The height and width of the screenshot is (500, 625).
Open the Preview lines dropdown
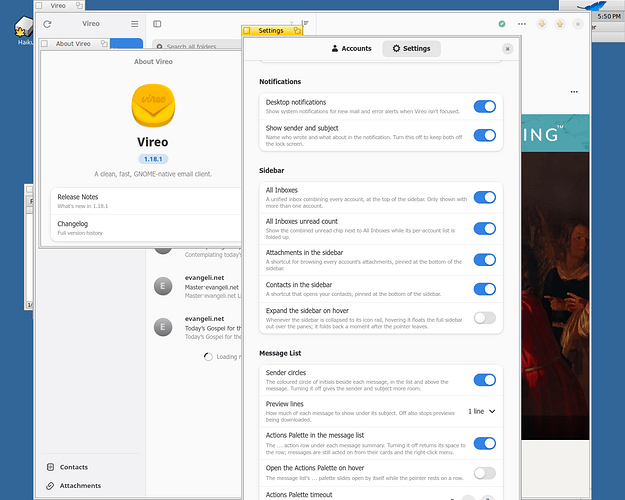click(x=482, y=411)
